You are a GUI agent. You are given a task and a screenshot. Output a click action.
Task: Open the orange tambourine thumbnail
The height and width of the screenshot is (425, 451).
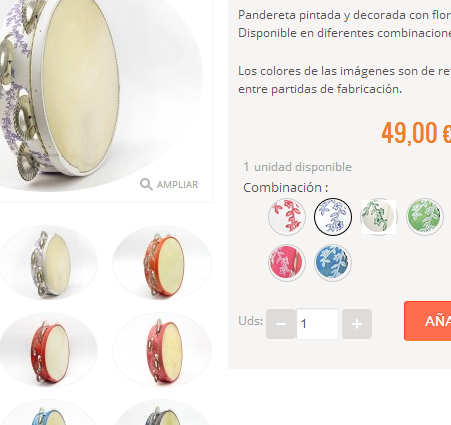[x=162, y=263]
